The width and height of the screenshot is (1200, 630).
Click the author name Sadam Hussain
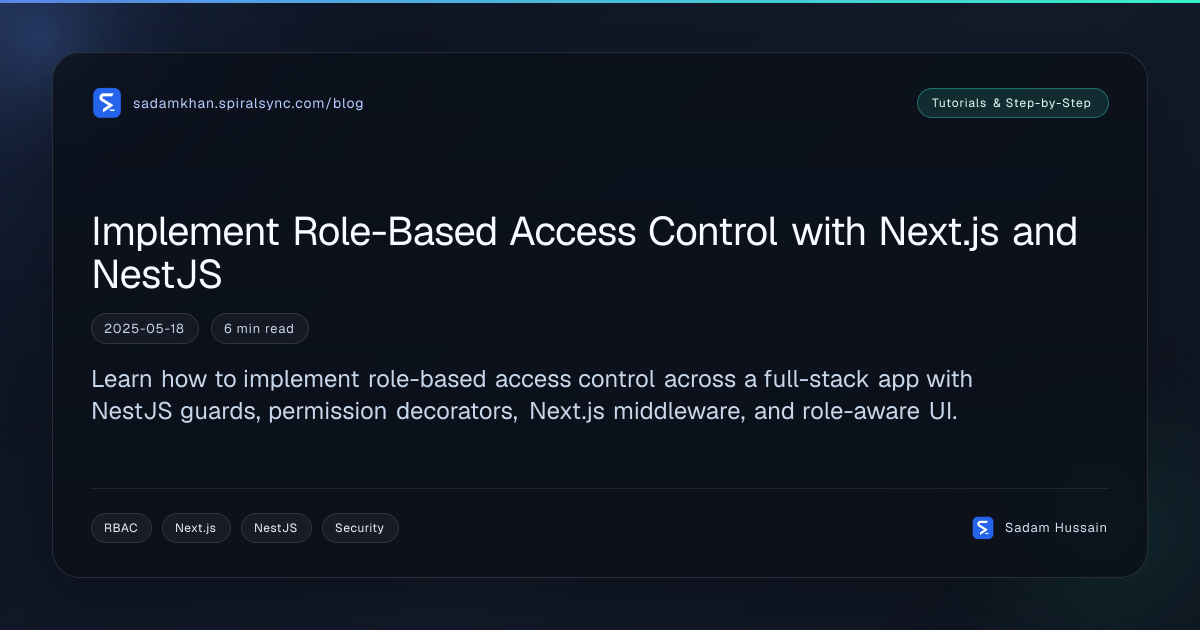point(1056,528)
